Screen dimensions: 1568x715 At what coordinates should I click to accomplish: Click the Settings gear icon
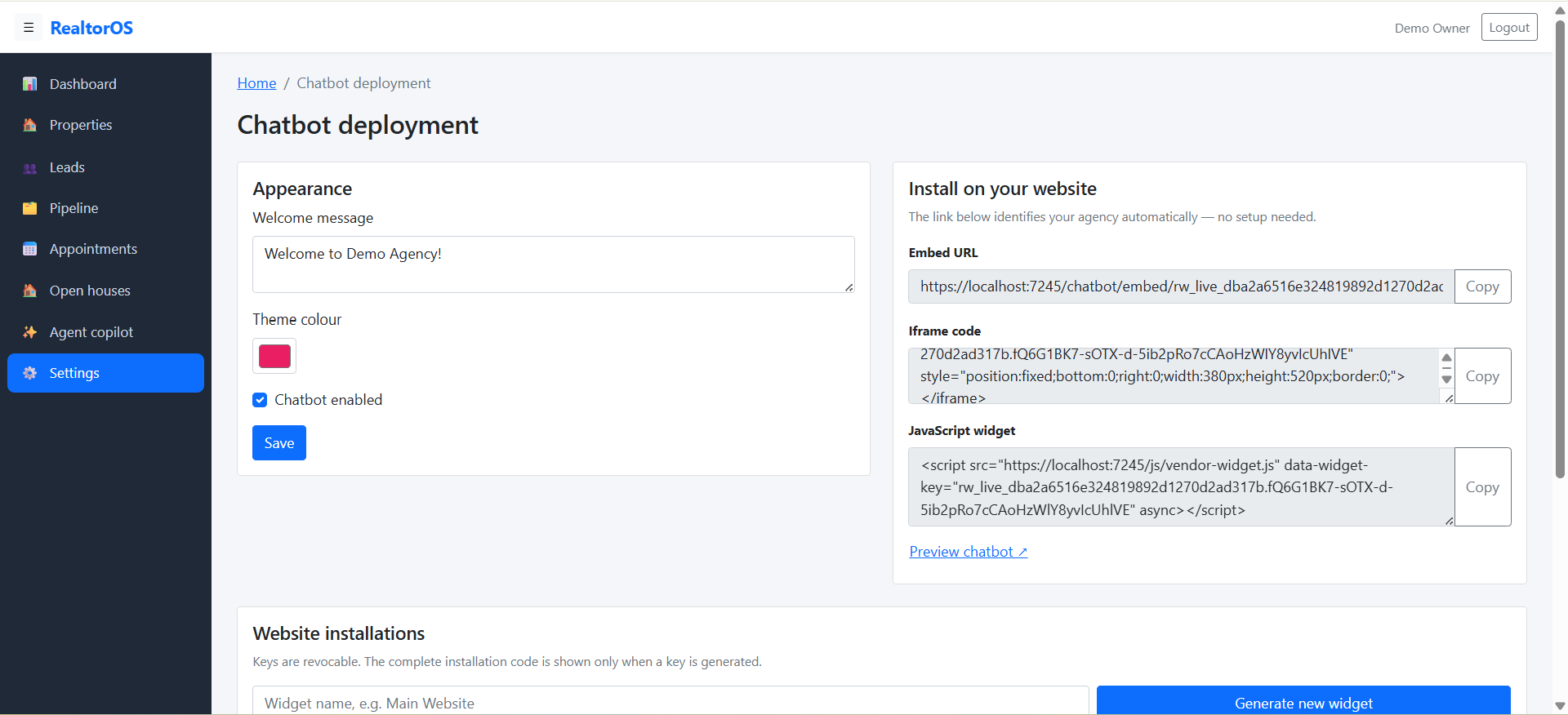pos(30,373)
